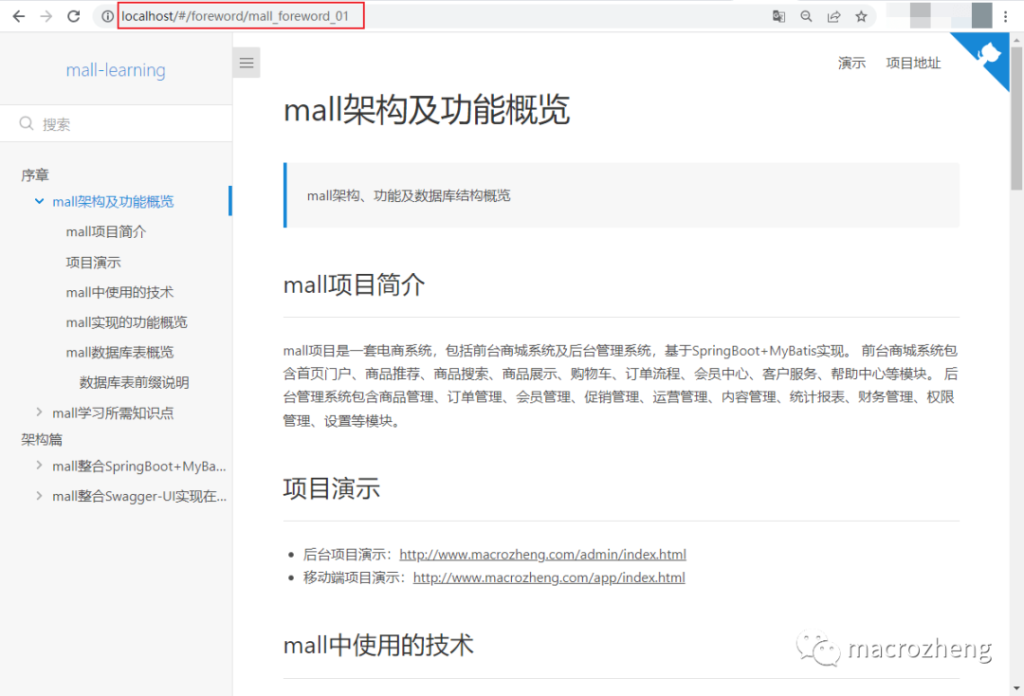
Task: Click the Google Translate icon in address bar
Action: tap(779, 16)
